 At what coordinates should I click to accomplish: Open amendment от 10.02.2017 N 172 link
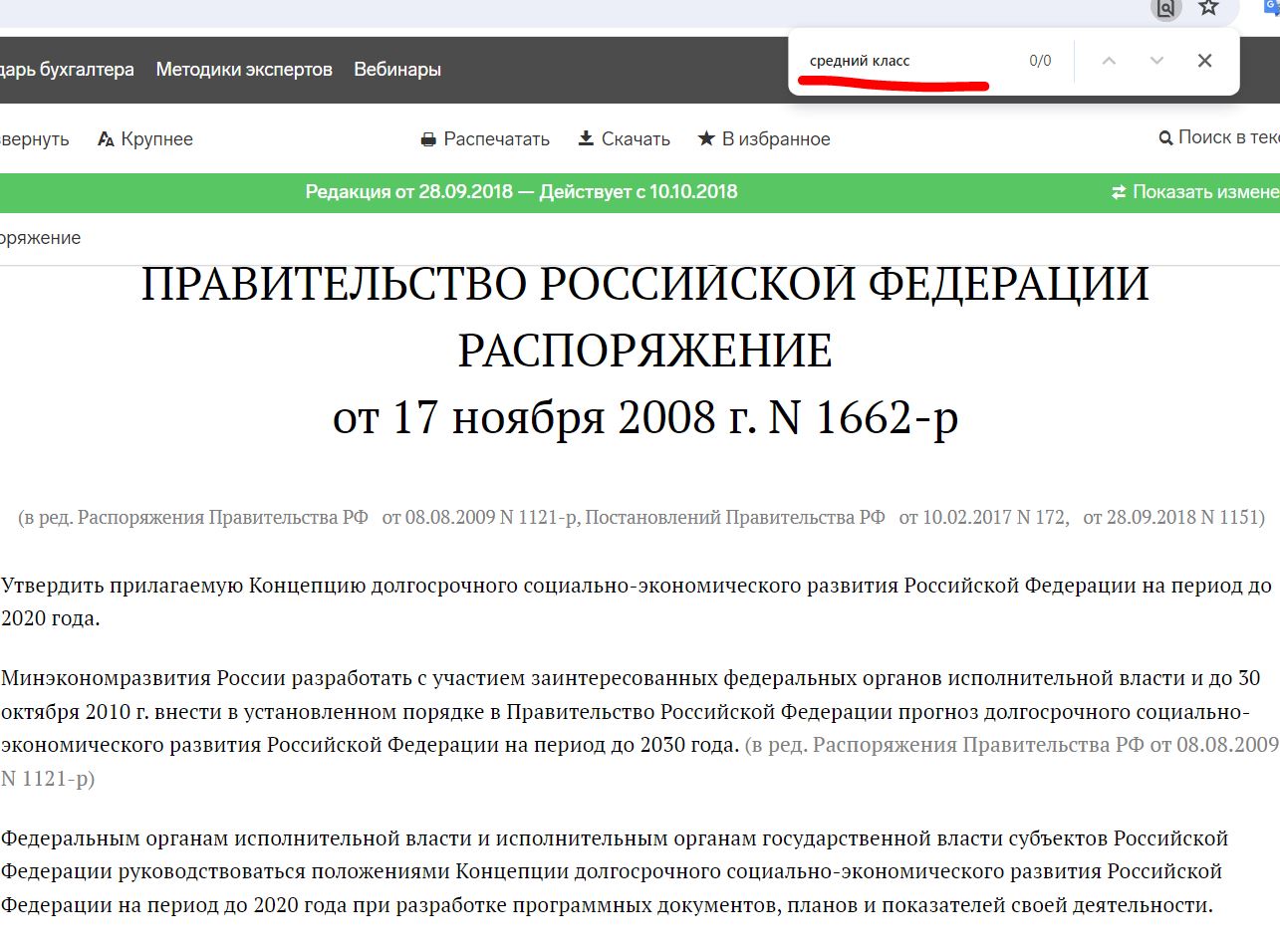982,518
